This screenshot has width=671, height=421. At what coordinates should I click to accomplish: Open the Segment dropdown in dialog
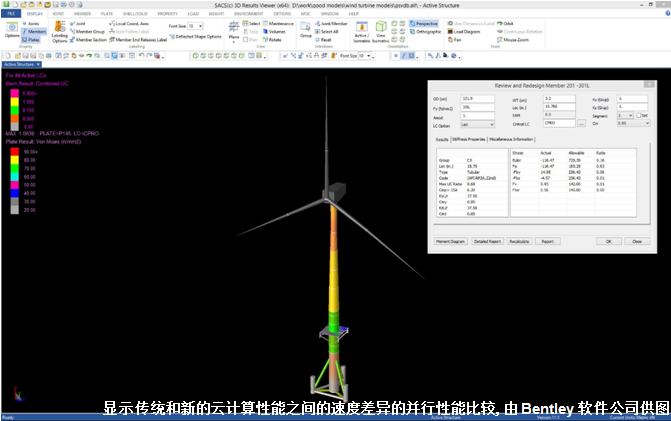click(625, 116)
